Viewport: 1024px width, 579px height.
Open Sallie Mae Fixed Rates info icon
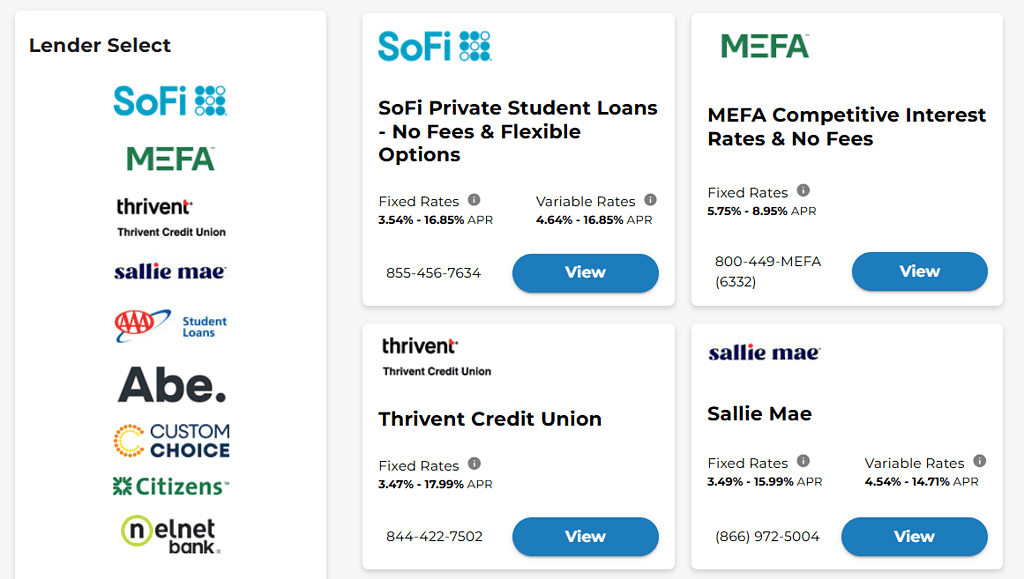click(x=803, y=461)
